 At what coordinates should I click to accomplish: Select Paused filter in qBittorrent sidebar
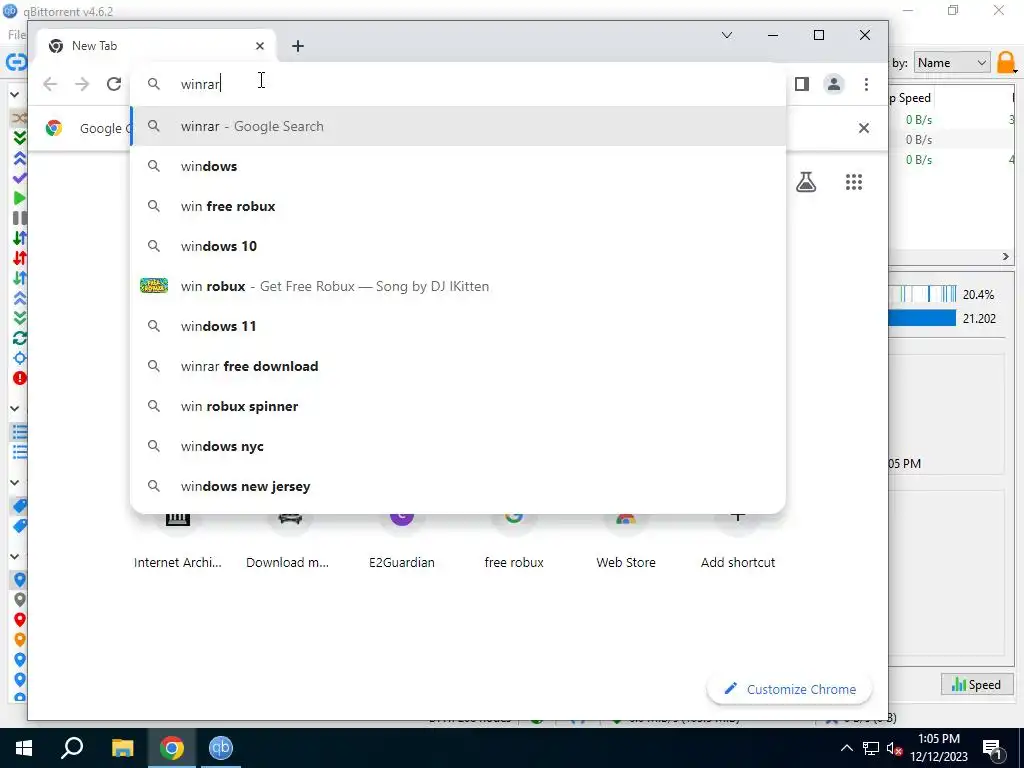20,218
